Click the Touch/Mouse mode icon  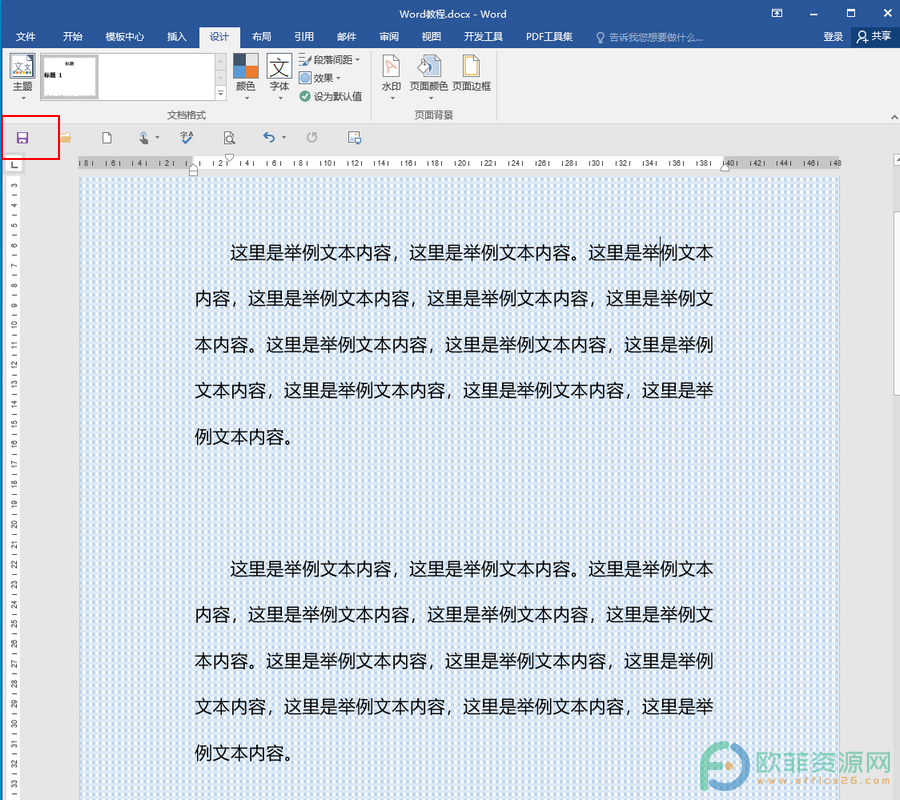(x=143, y=138)
